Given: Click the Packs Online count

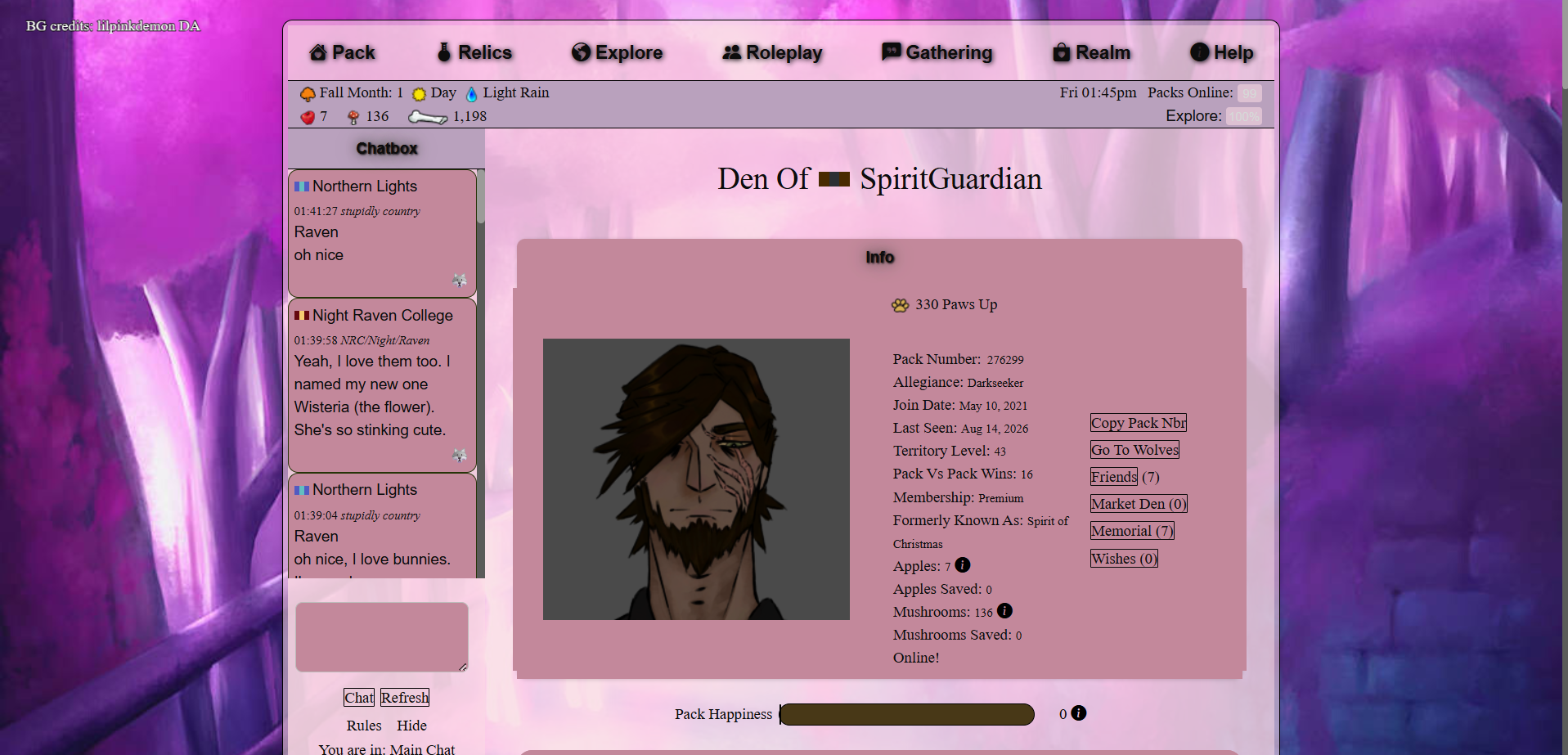Looking at the screenshot, I should coord(1249,93).
